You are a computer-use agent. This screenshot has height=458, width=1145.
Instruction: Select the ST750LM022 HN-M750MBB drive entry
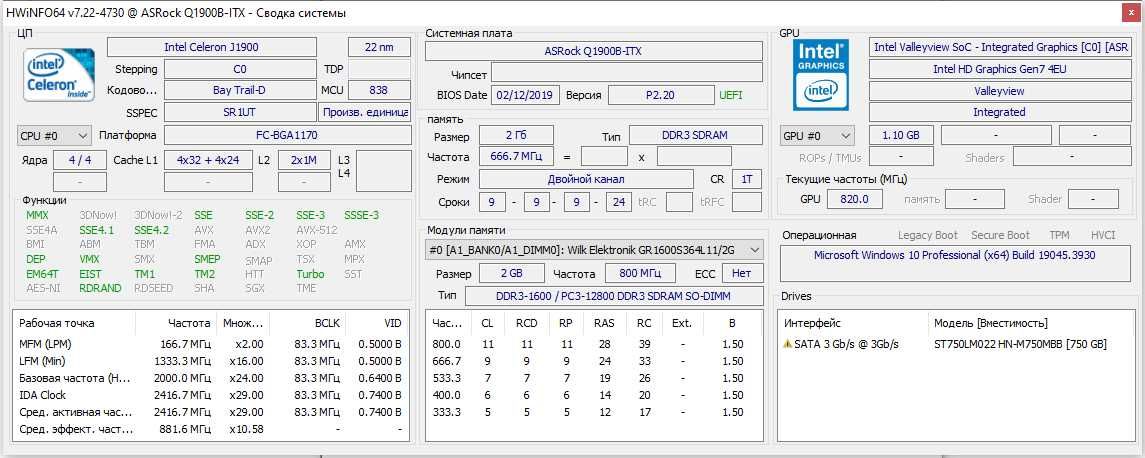1020,344
